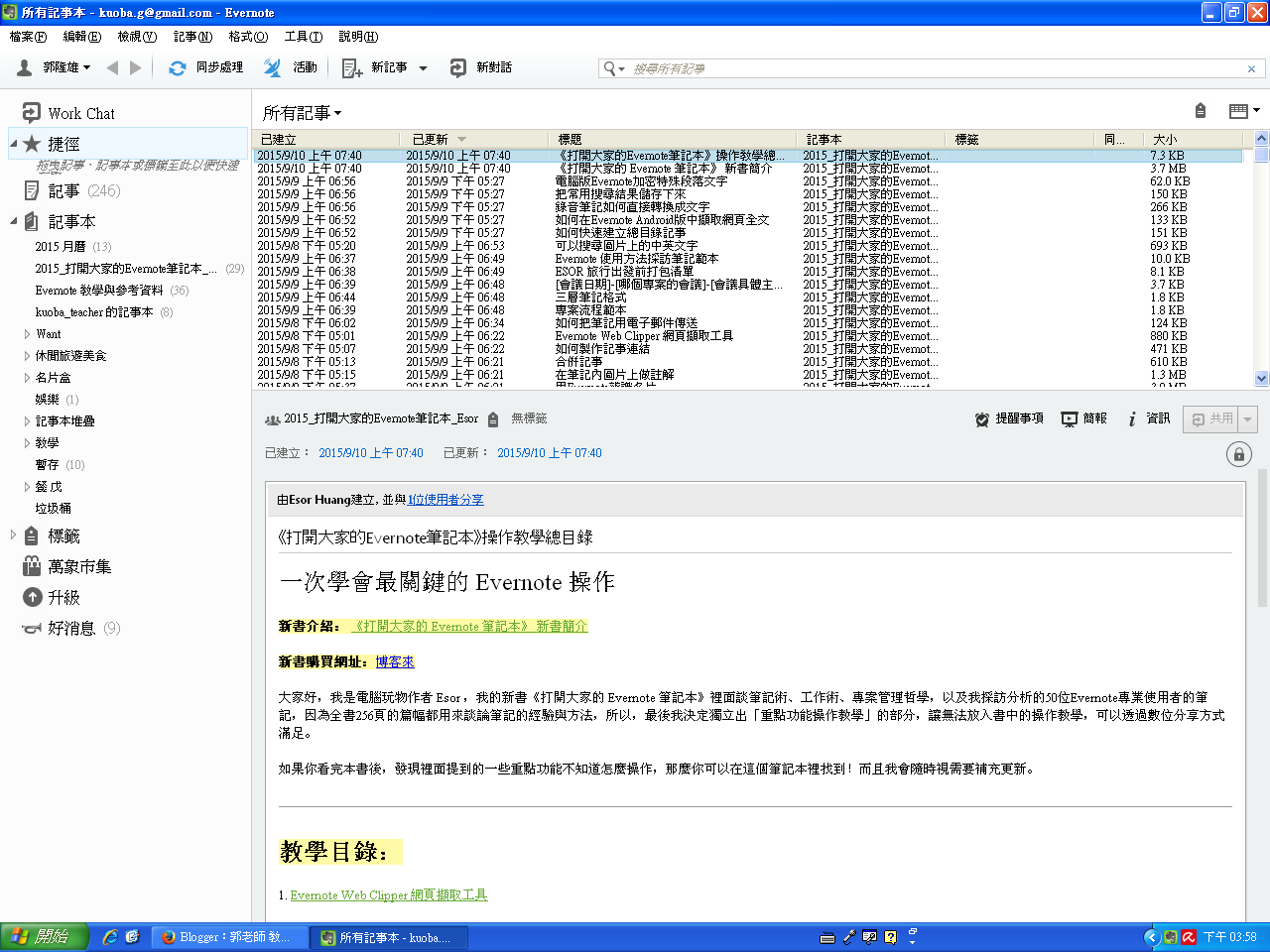Open the 說明(H) menu

click(x=358, y=37)
